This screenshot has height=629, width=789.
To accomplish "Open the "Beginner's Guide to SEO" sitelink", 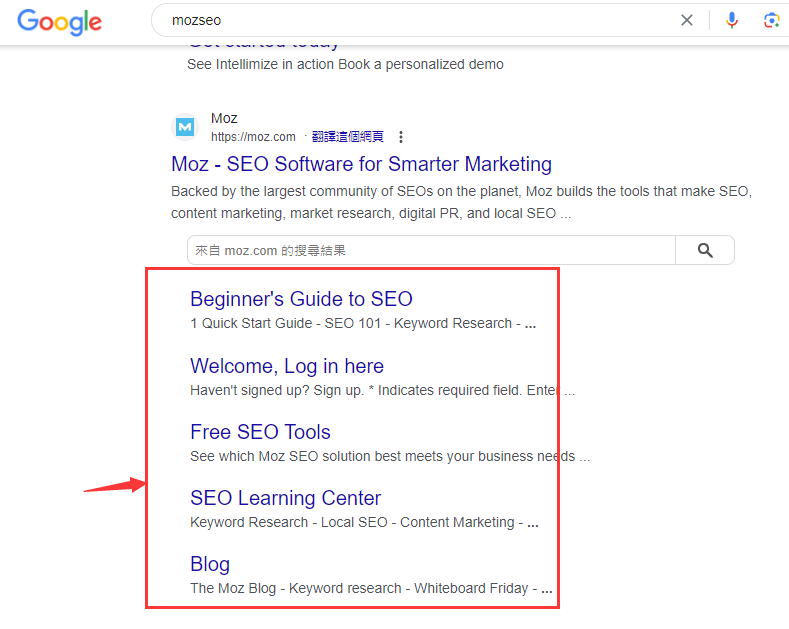I will click(301, 299).
